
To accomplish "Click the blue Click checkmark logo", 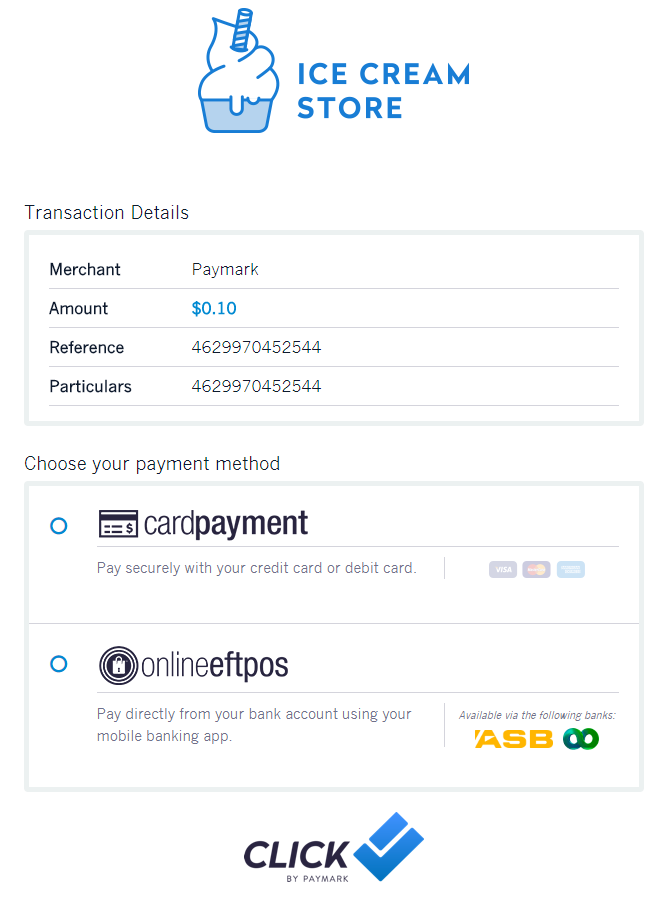I will 388,846.
